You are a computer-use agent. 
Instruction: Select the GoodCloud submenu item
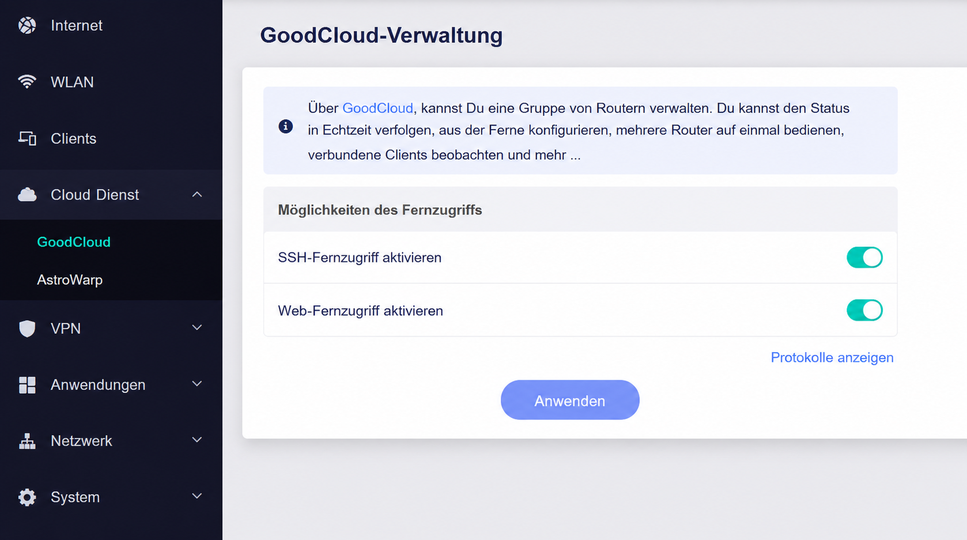pos(74,242)
